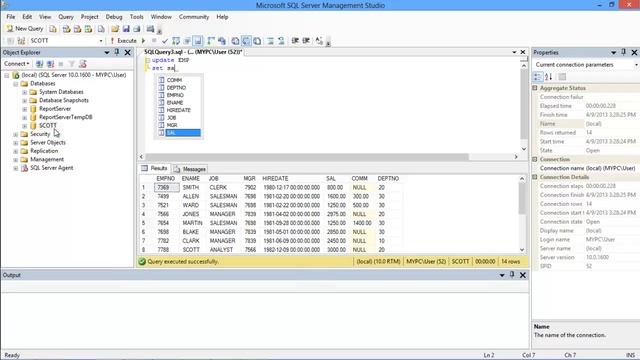The image size is (640, 360).
Task: Choose HIREDATE from the autocomplete list
Action: point(179,110)
